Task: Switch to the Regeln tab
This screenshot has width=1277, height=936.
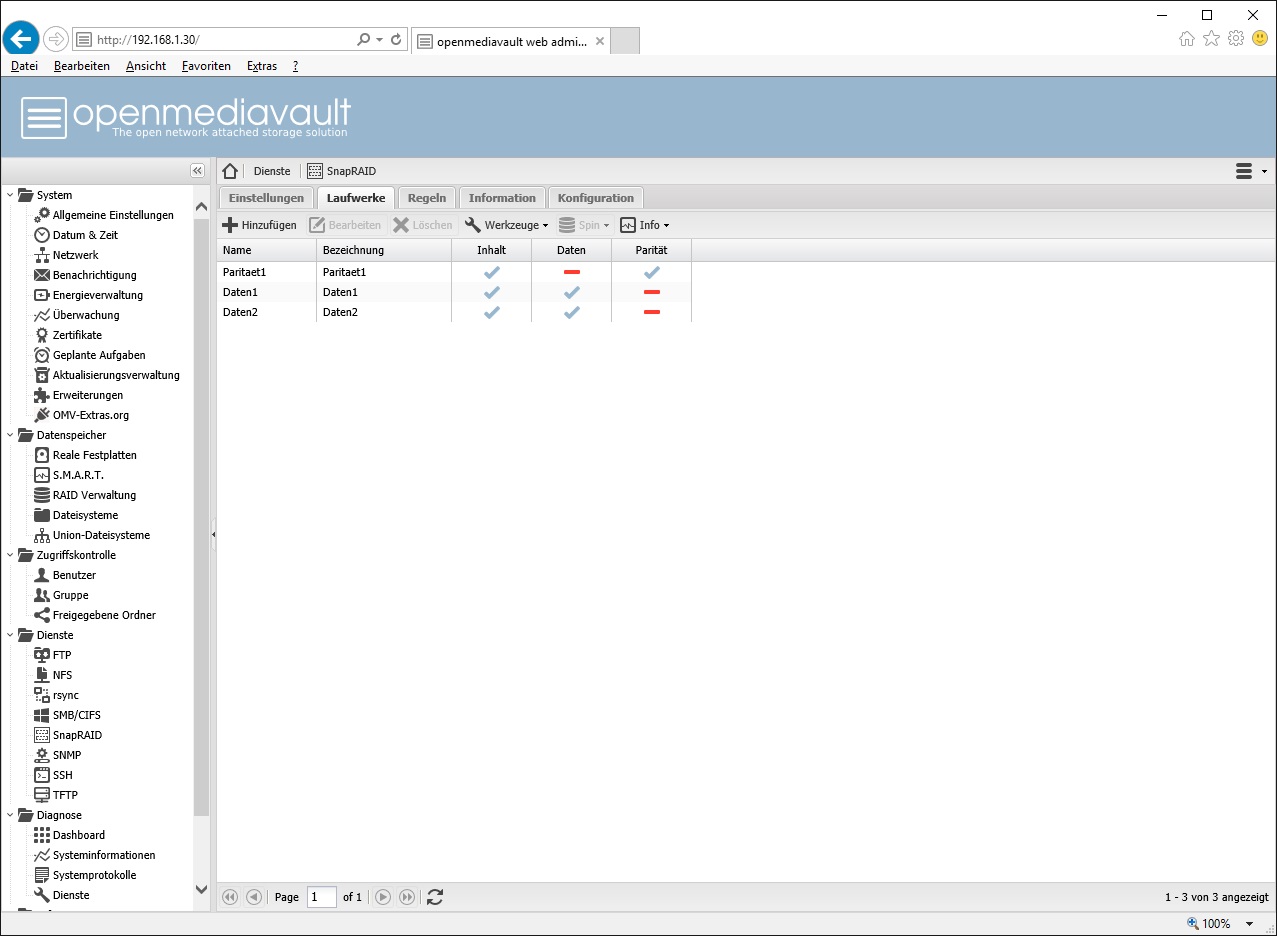Action: 427,198
